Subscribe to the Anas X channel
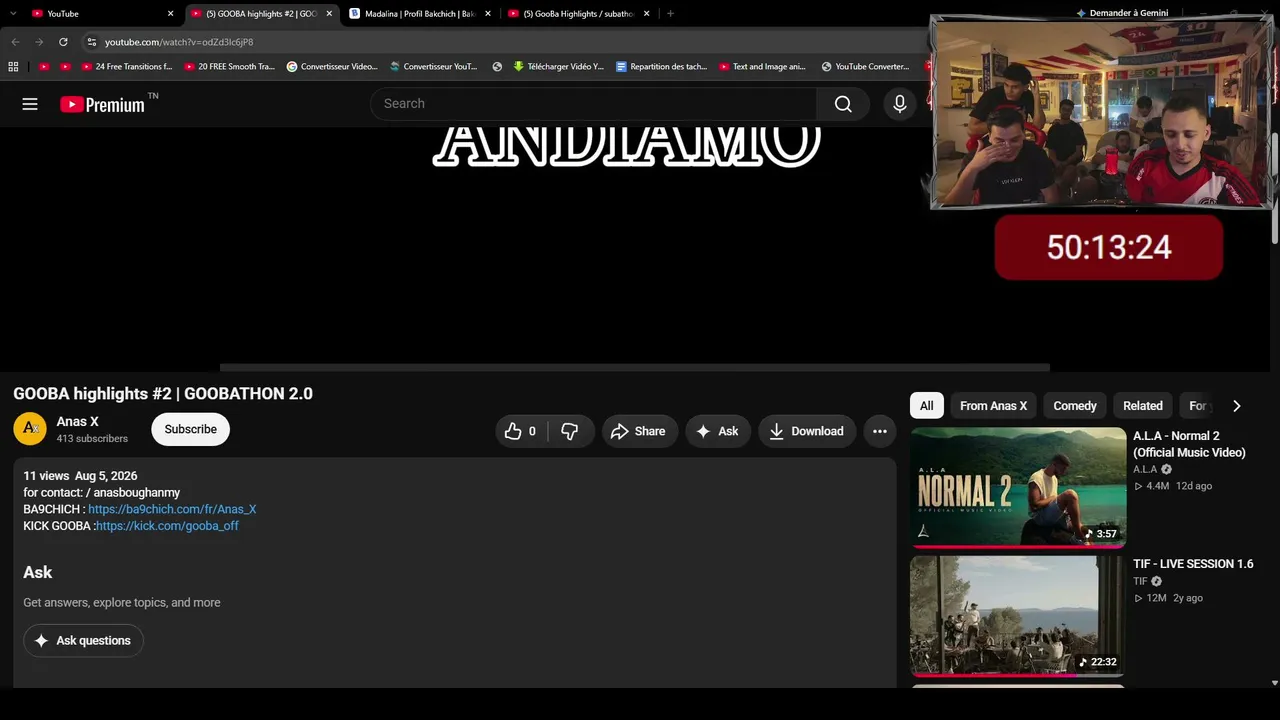 coord(190,430)
